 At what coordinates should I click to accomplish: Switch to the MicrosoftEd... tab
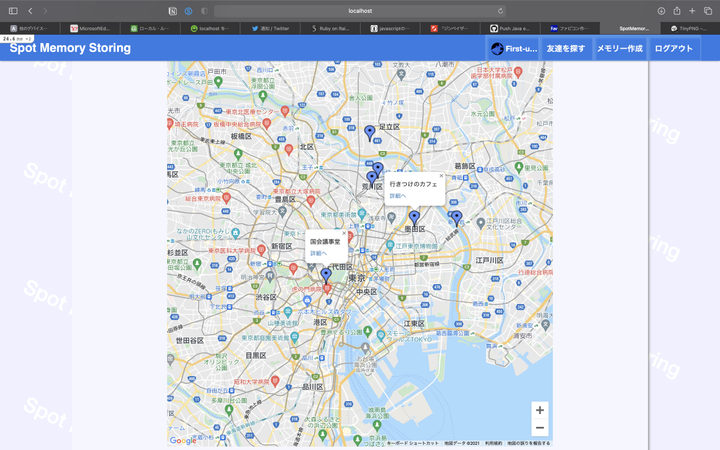tap(90, 28)
